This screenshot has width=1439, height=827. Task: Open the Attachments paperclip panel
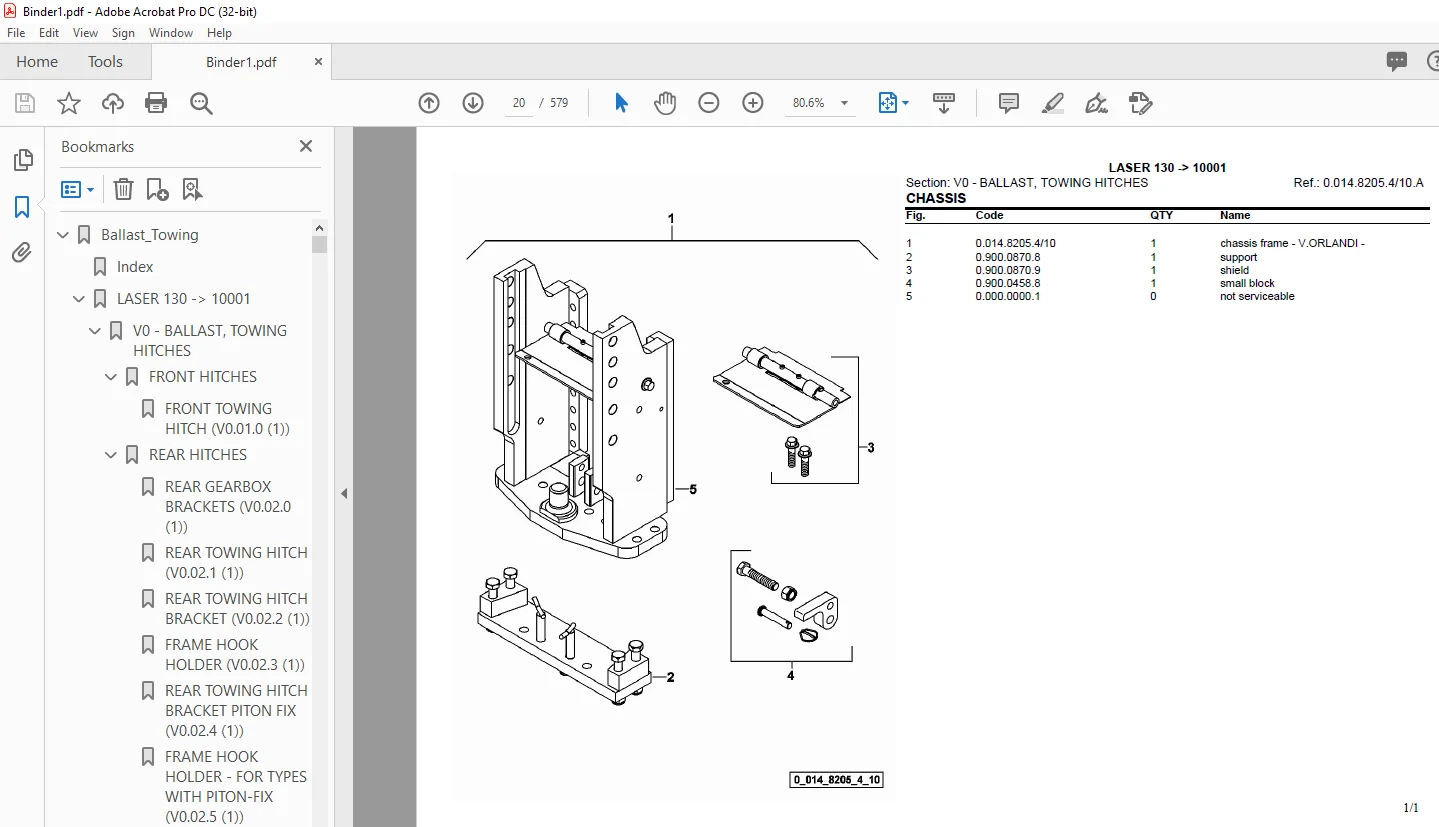click(22, 253)
